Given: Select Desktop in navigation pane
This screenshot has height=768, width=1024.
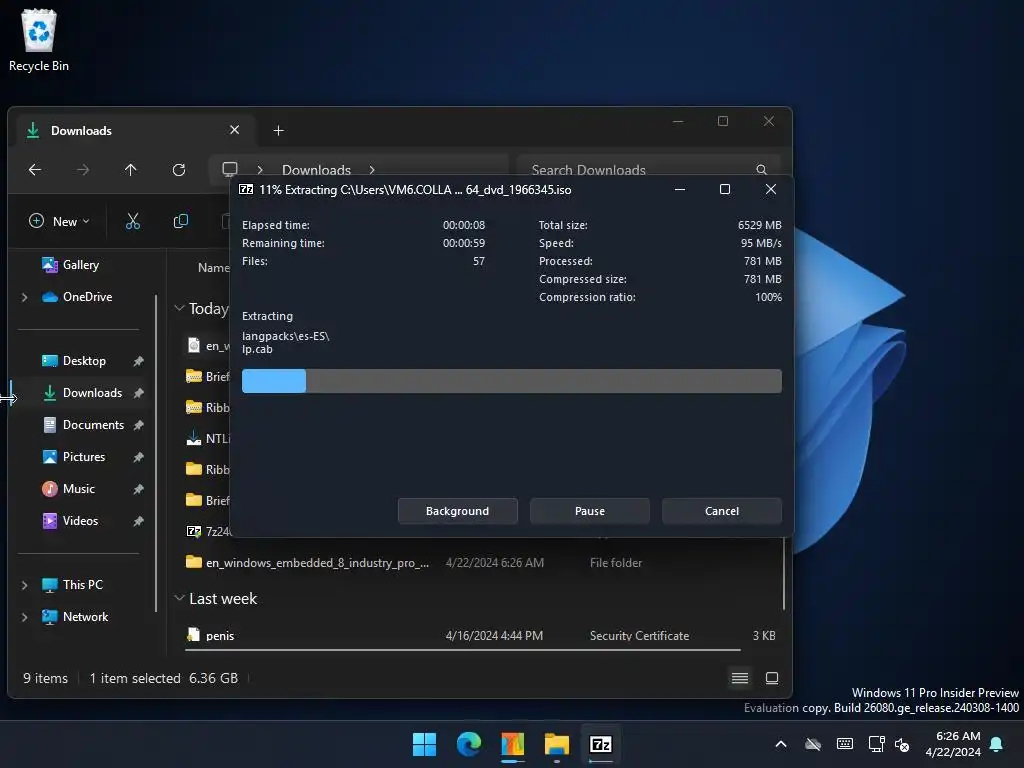Looking at the screenshot, I should coord(84,360).
